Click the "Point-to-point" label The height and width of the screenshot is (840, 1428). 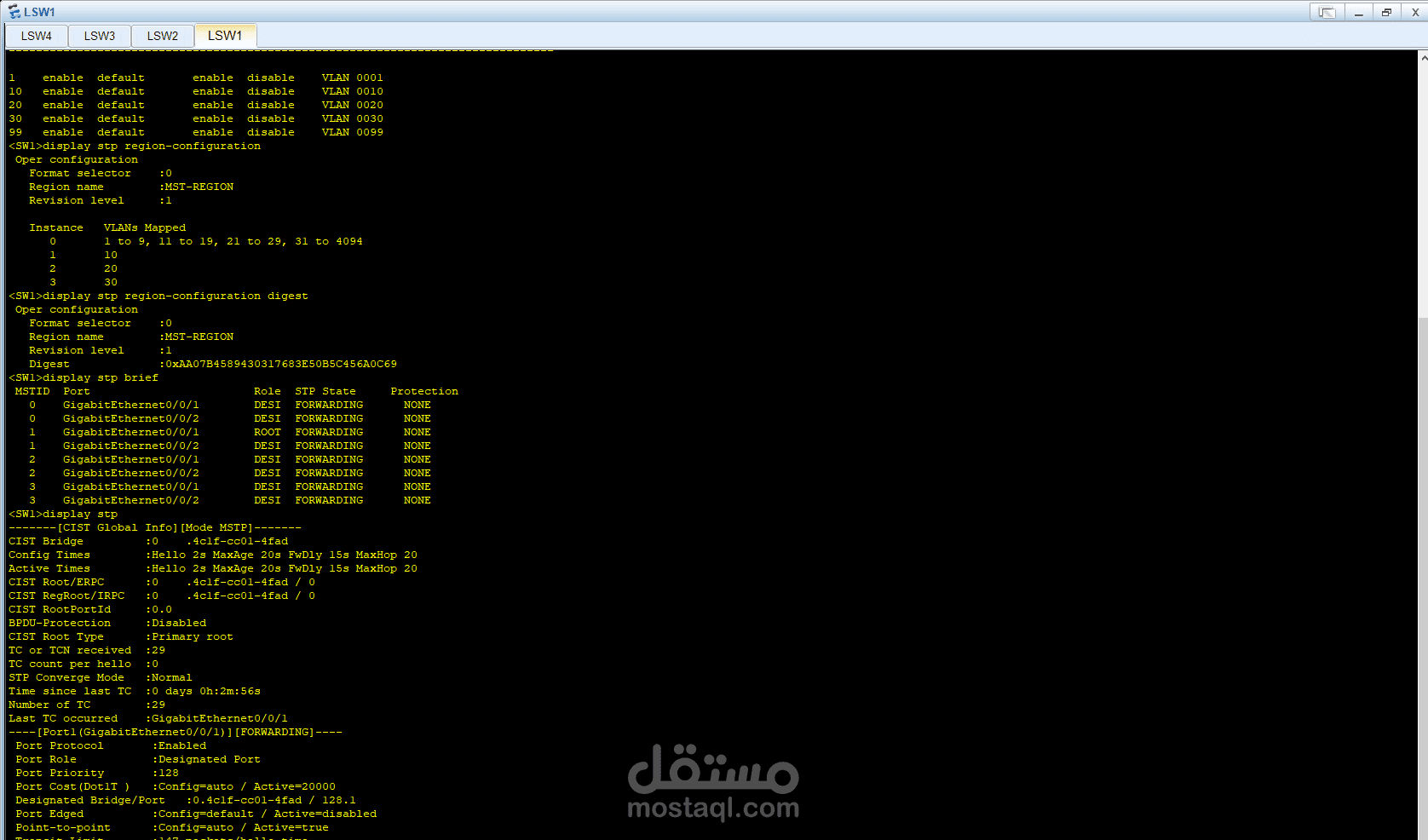tap(63, 827)
